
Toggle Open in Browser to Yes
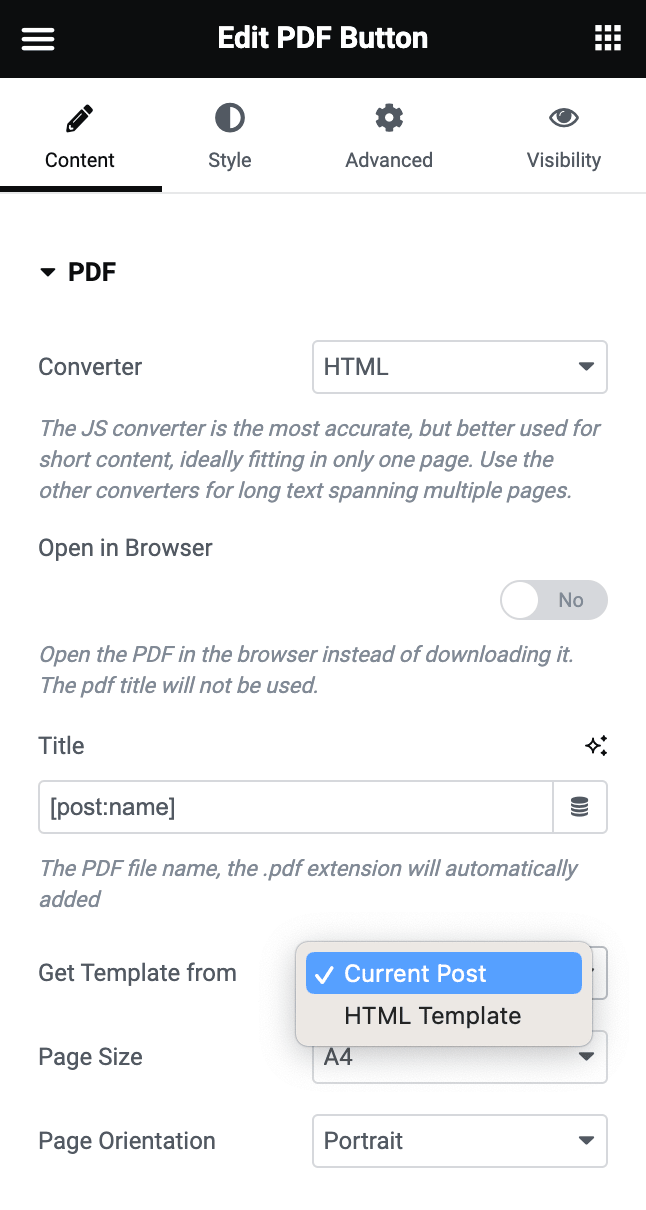click(553, 600)
